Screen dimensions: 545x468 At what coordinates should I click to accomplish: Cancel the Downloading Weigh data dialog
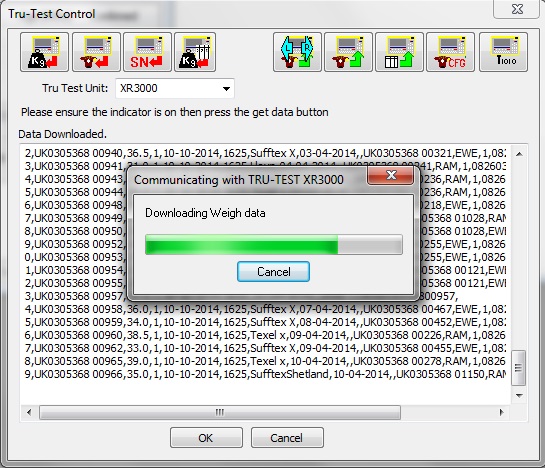point(273,272)
